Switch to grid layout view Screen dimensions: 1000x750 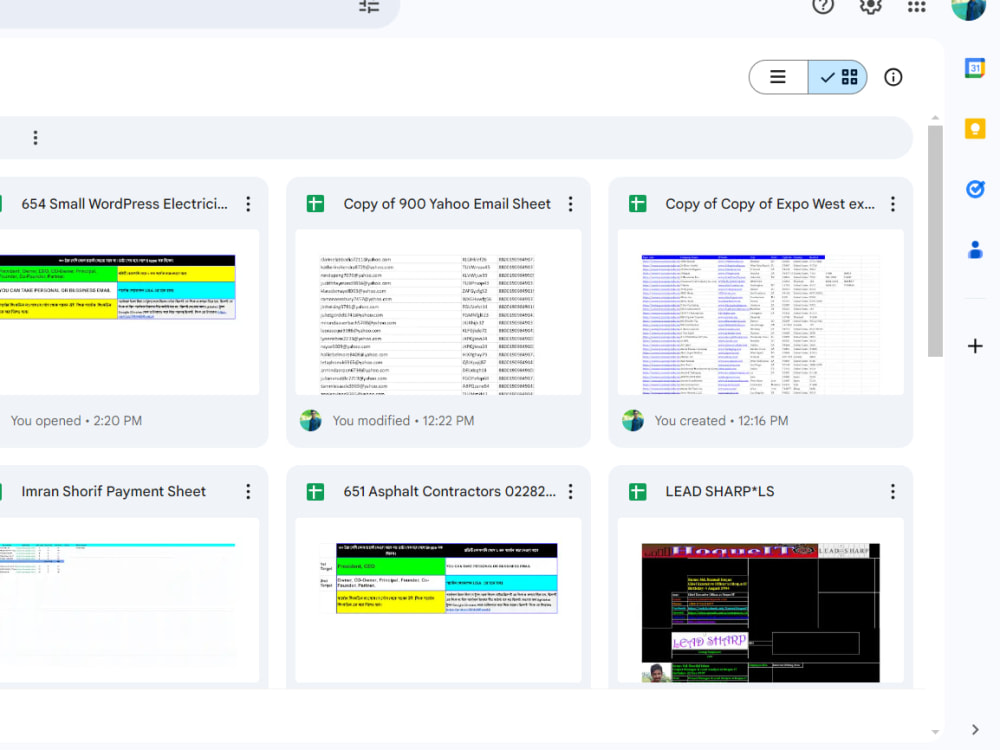click(837, 77)
